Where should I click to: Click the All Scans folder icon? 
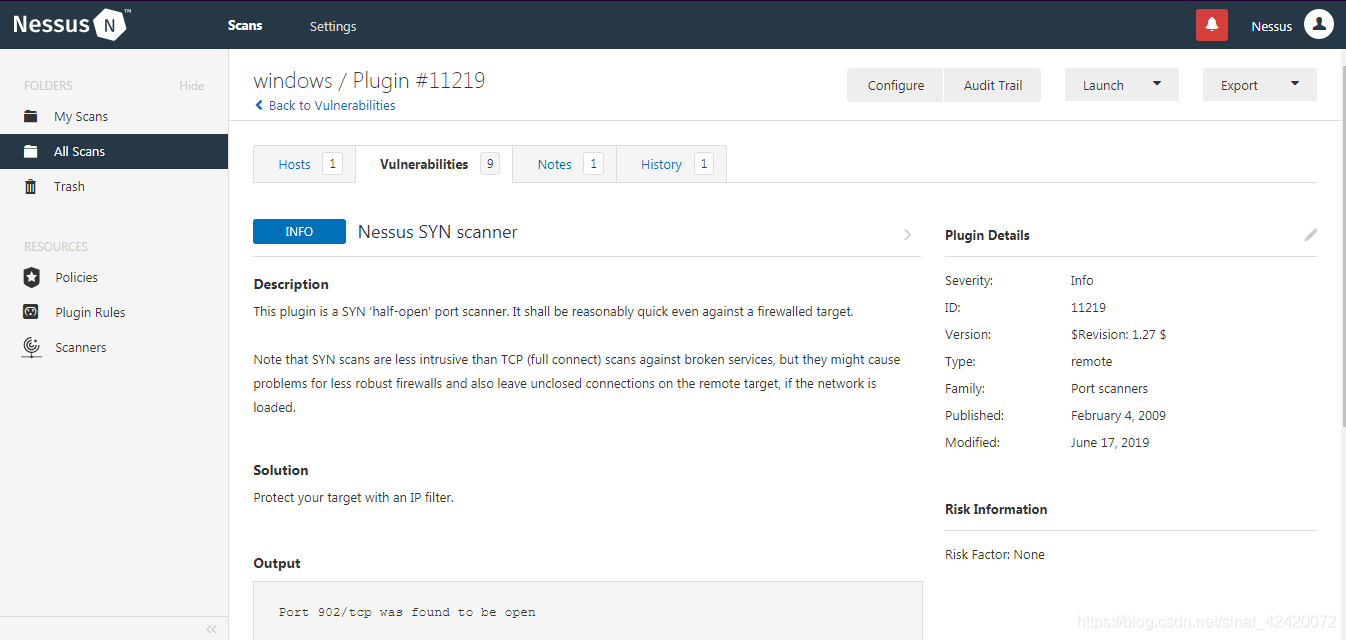point(31,151)
